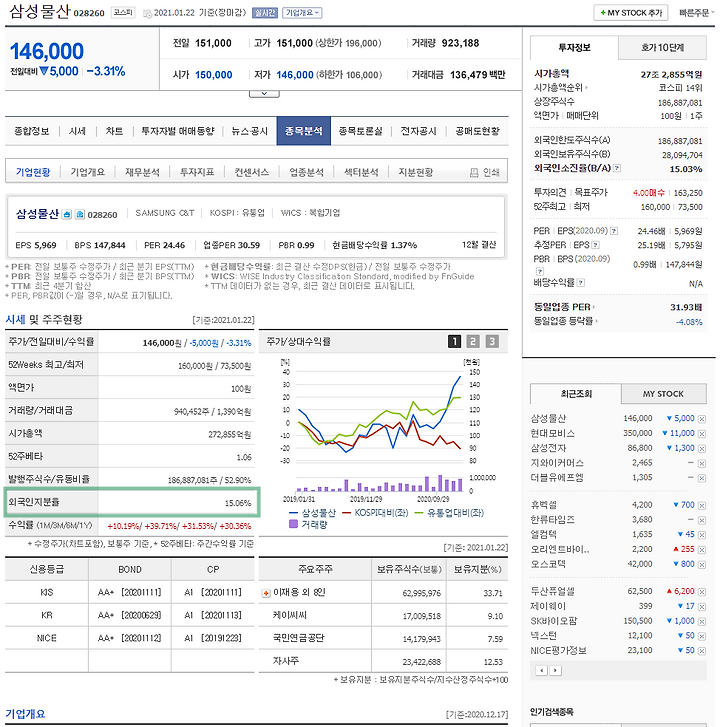The image size is (720, 727).
Task: Click the second blue icon before code 028260
Action: [80, 215]
